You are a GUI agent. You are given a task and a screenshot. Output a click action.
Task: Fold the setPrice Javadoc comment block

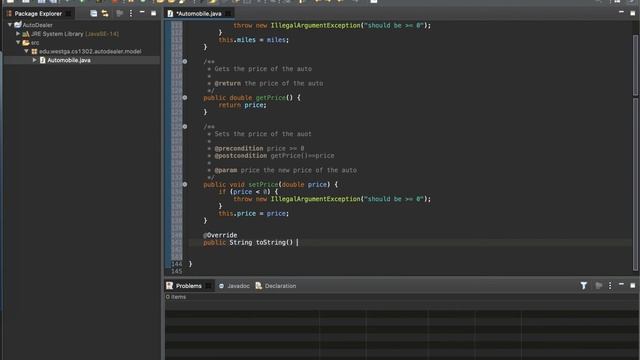pyautogui.click(x=185, y=127)
